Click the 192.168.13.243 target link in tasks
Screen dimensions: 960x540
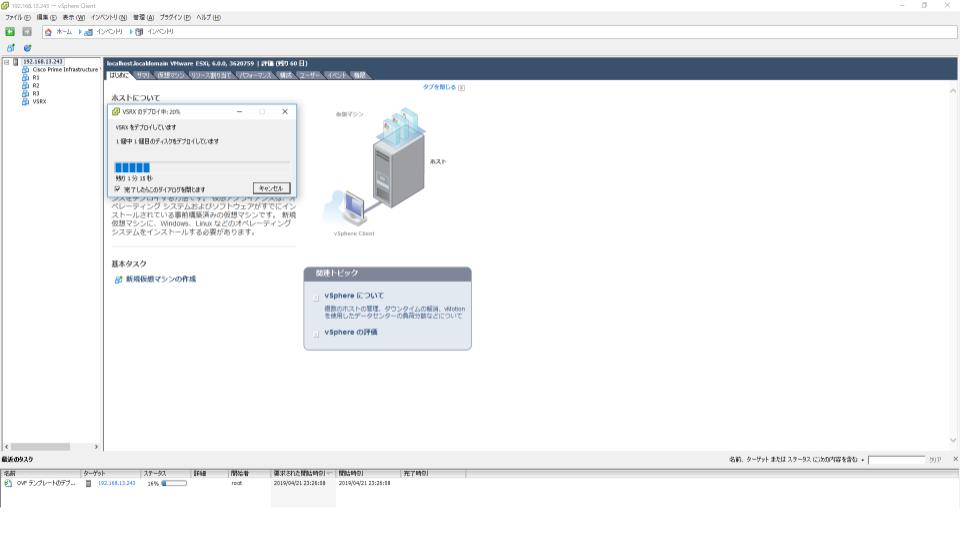tap(116, 483)
